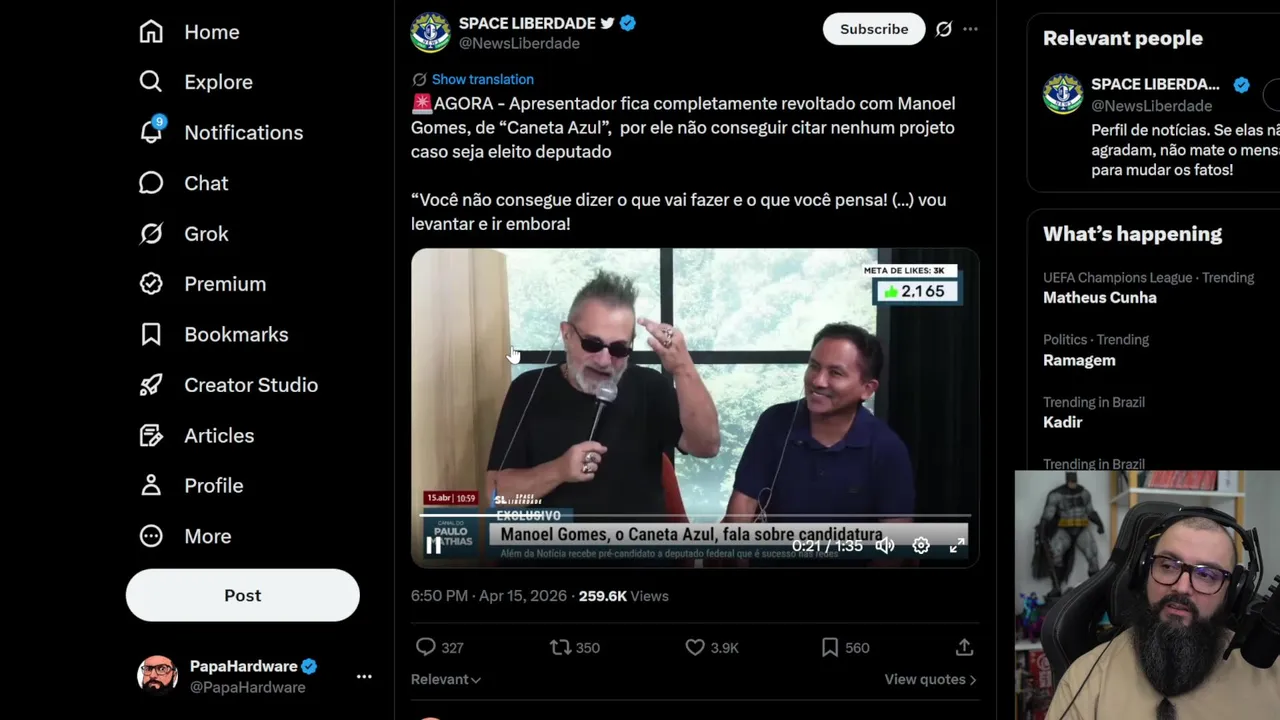Bookmark the tweet using bookmark icon
Viewport: 1280px width, 720px height.
click(829, 648)
